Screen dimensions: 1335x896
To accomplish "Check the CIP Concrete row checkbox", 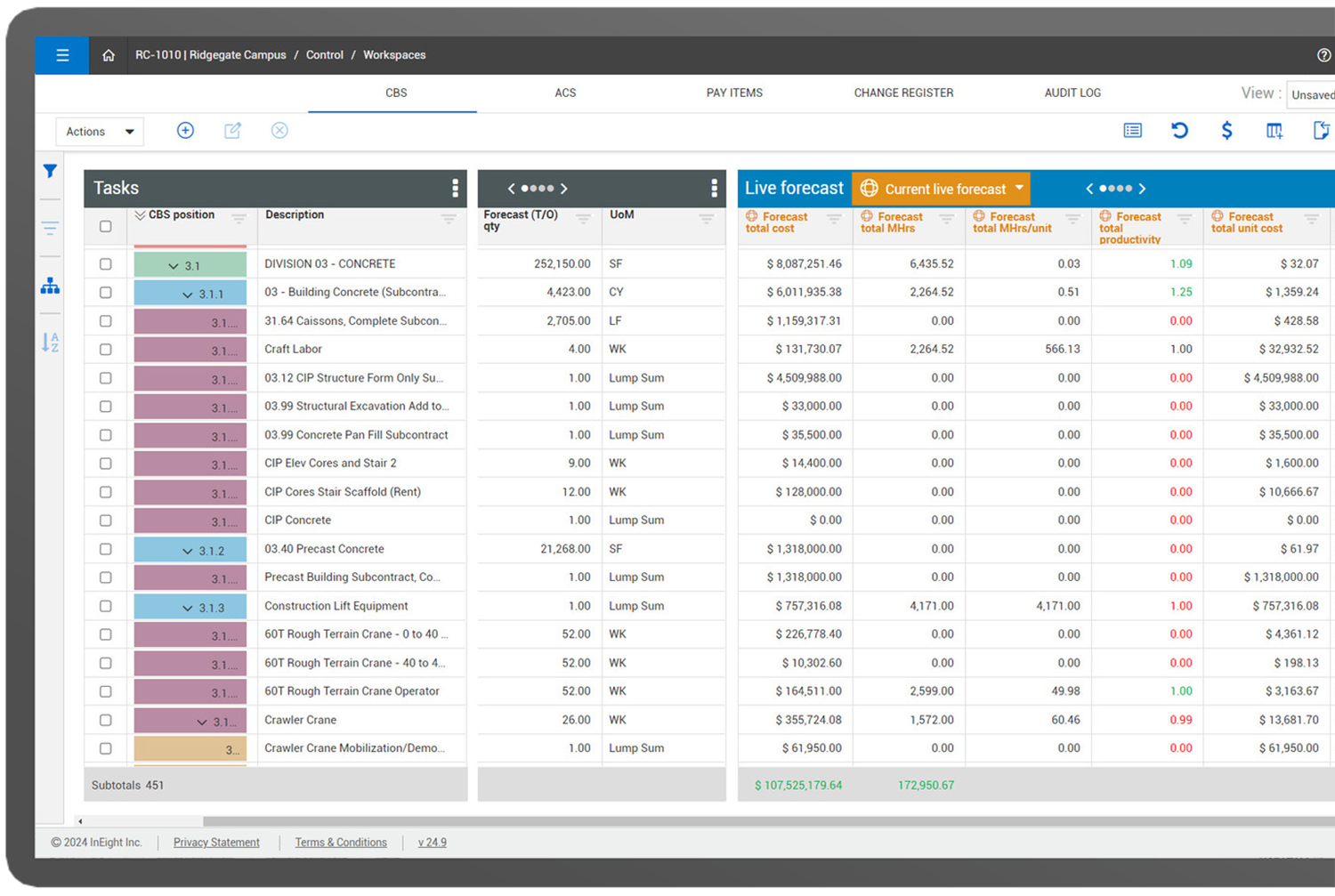I will [106, 521].
